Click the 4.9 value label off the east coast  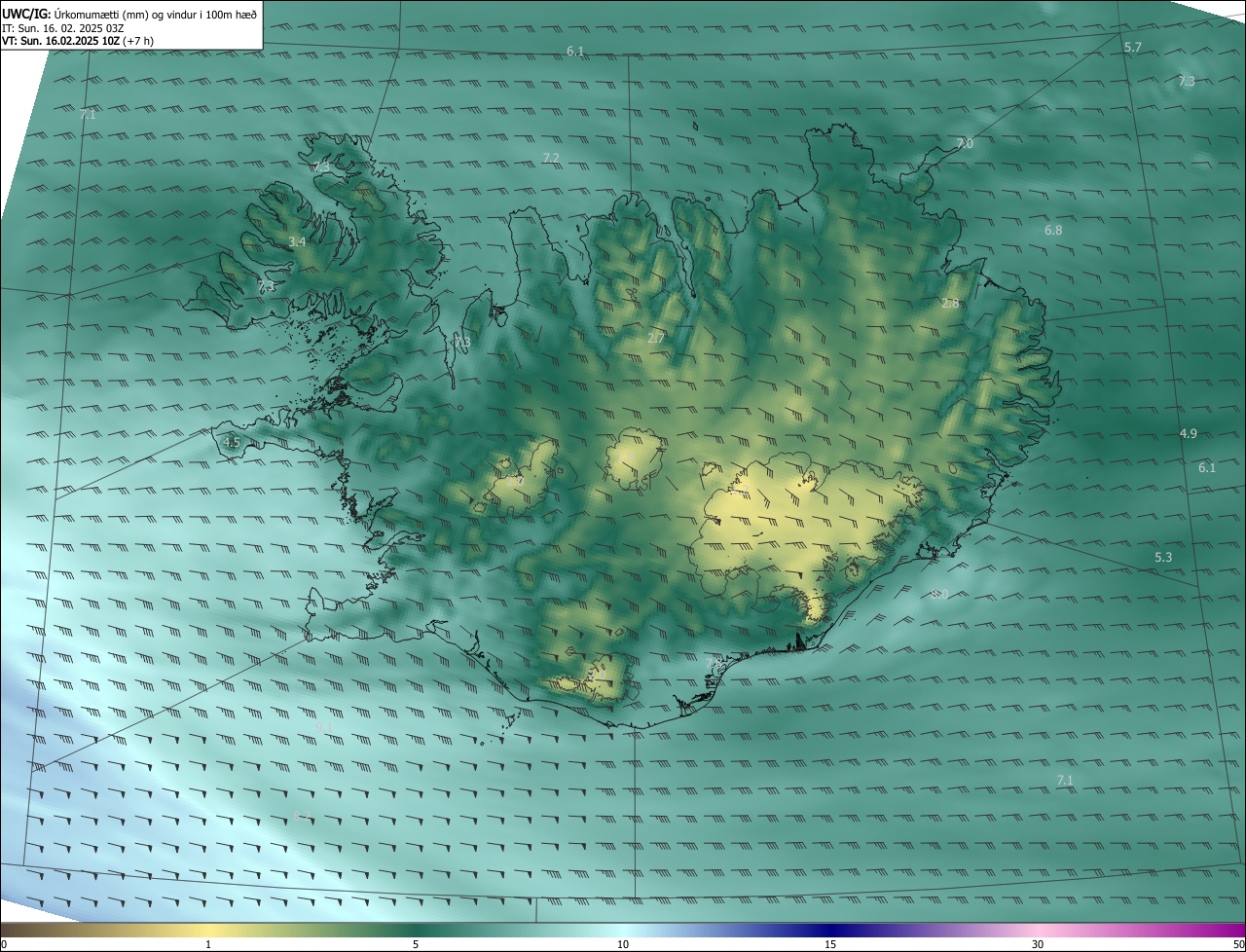coord(1188,433)
